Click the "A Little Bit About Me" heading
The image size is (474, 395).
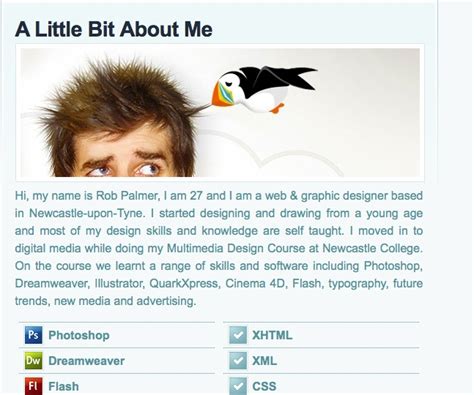[114, 29]
